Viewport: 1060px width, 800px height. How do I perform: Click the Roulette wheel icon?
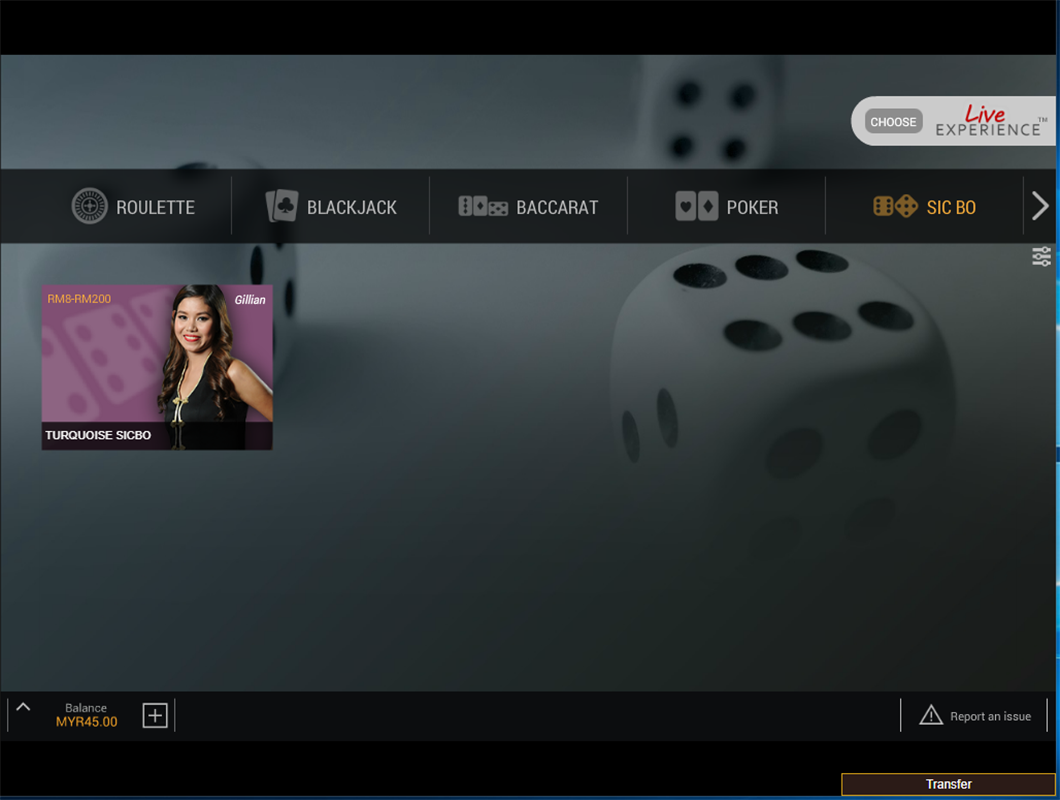point(89,206)
